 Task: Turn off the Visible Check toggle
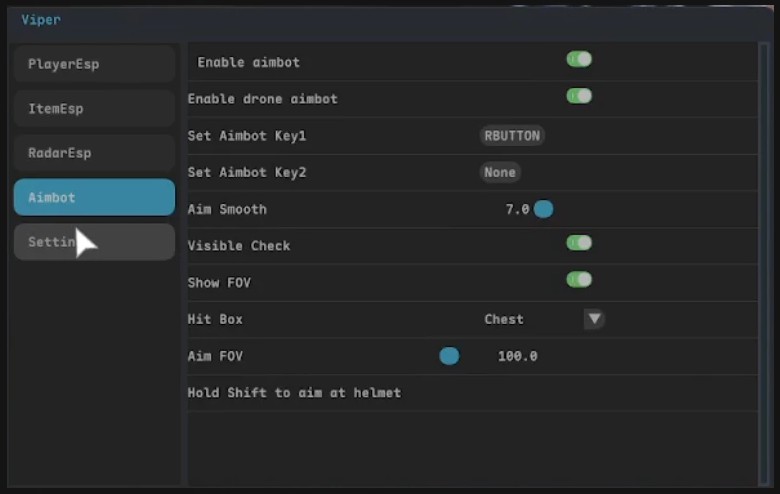pos(579,243)
